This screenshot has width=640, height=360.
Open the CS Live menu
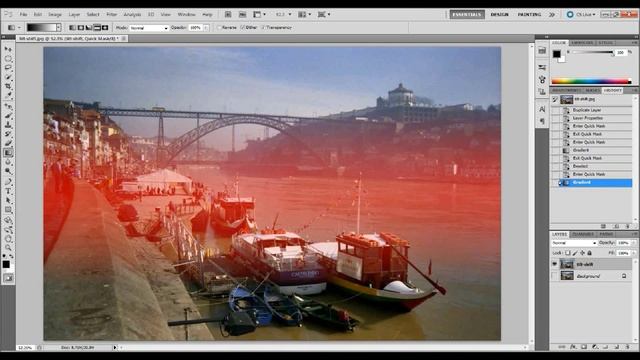581,14
